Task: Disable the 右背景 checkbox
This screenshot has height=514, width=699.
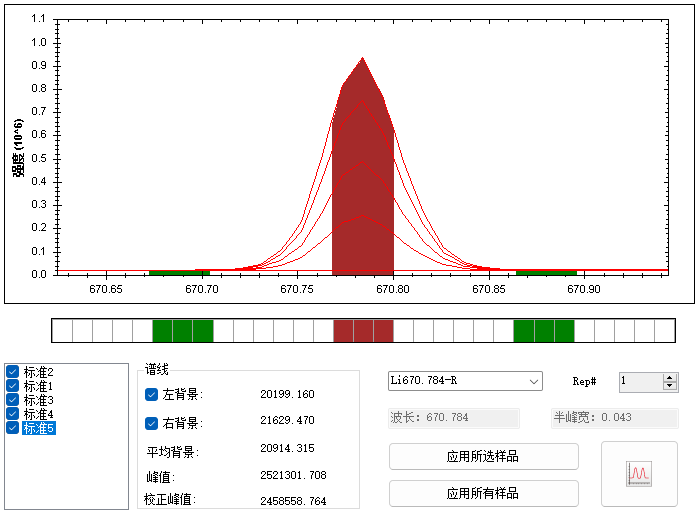Action: 152,423
